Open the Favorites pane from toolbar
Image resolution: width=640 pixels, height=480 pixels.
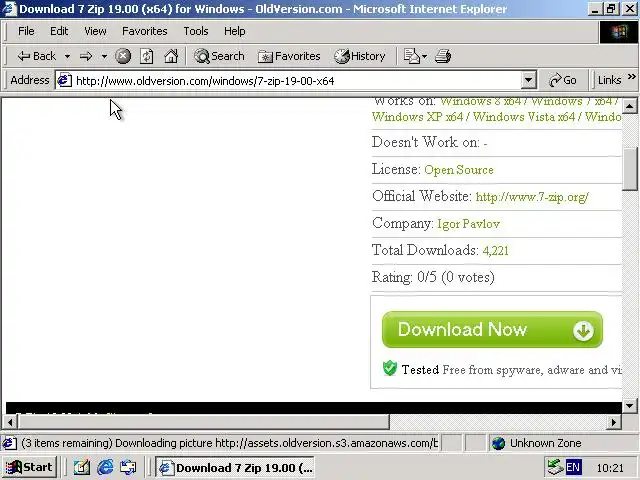289,56
